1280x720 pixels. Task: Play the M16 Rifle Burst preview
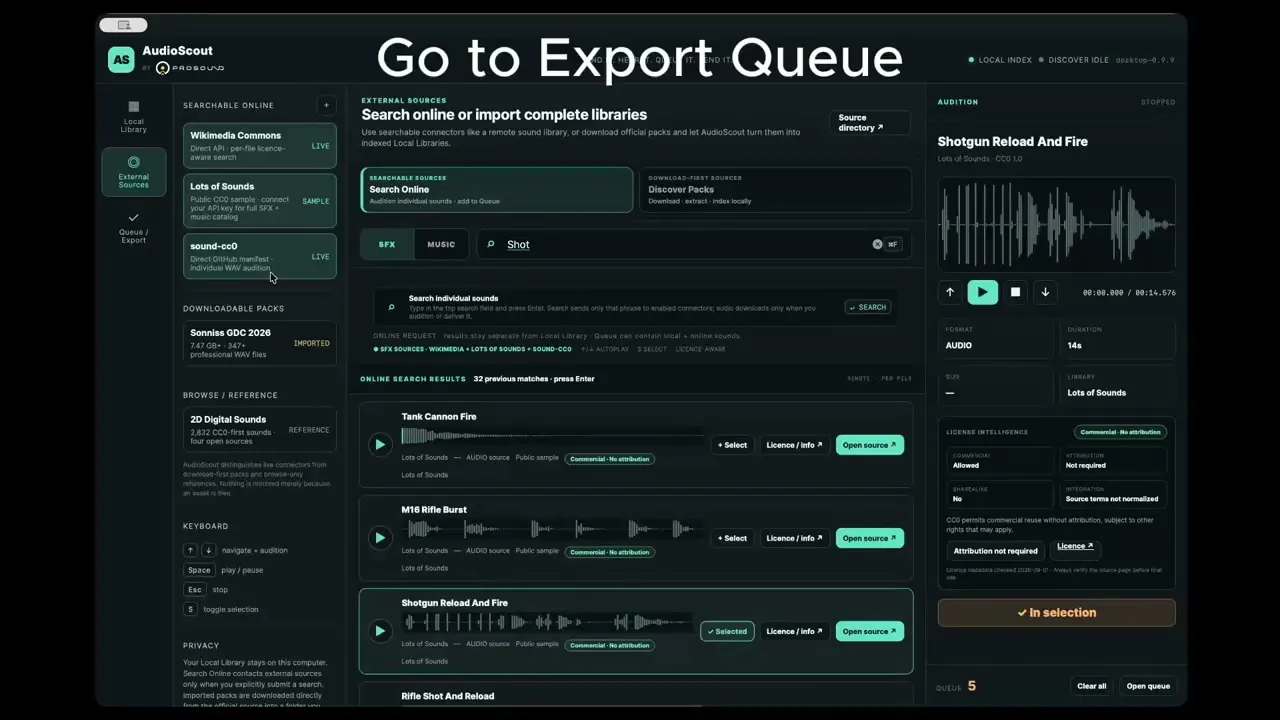[x=380, y=538]
